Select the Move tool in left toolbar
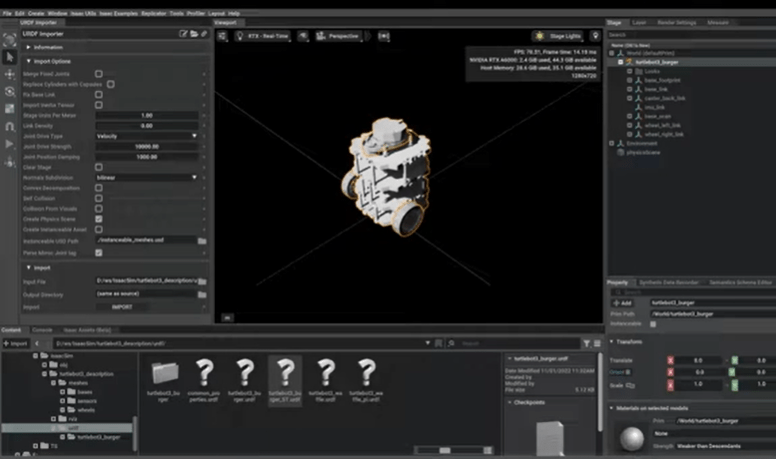This screenshot has width=776, height=459. click(x=10, y=75)
